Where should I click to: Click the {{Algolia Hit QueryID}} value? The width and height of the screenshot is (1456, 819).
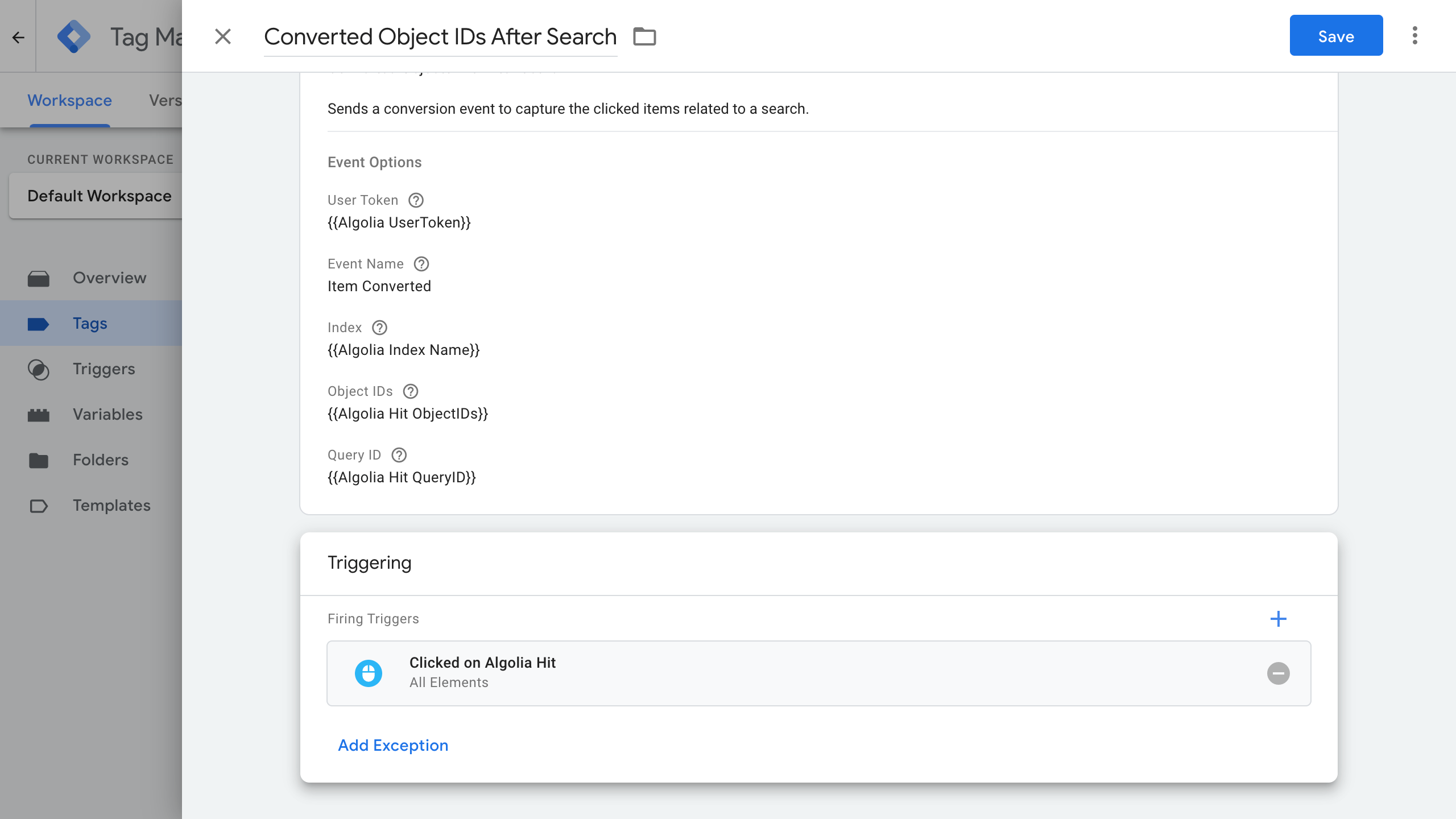pyautogui.click(x=402, y=477)
